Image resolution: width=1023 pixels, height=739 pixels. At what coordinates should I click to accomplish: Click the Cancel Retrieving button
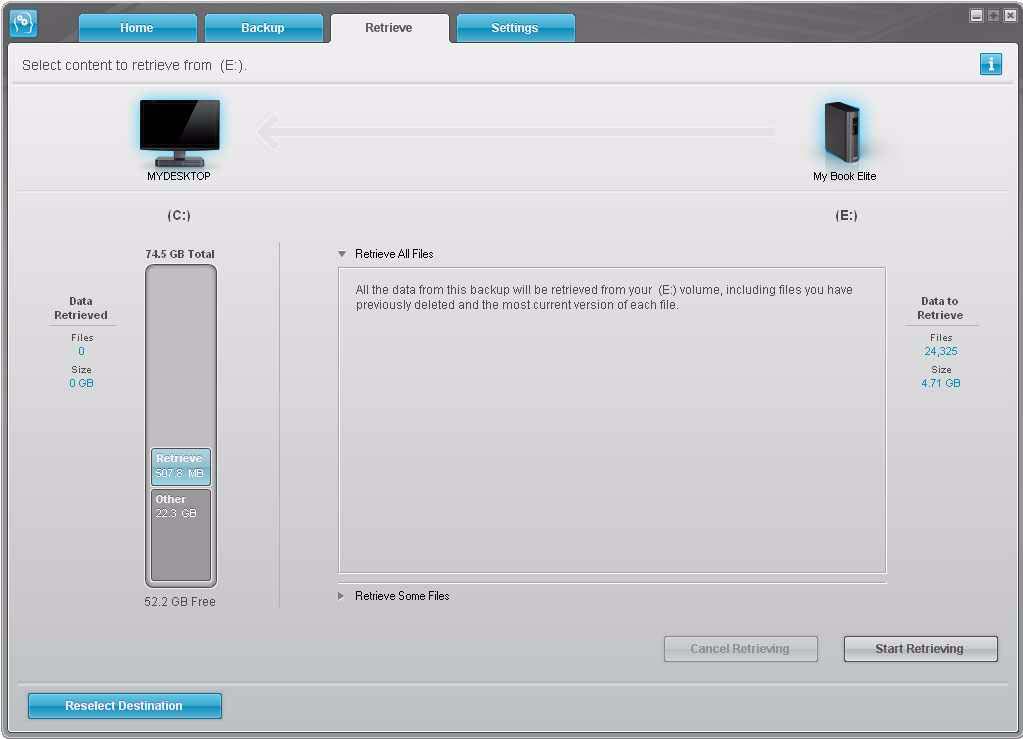tap(741, 648)
